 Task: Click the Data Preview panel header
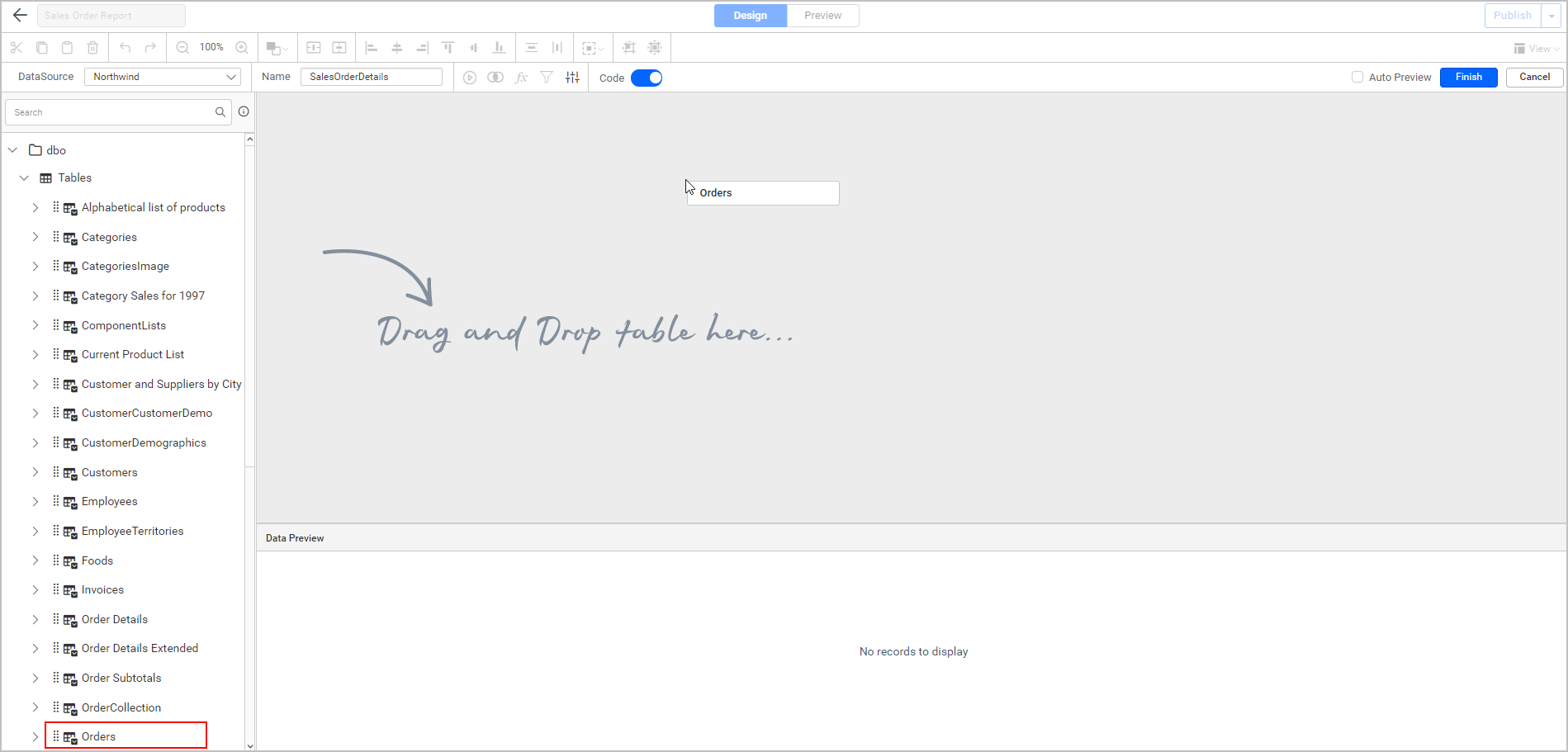click(x=912, y=537)
